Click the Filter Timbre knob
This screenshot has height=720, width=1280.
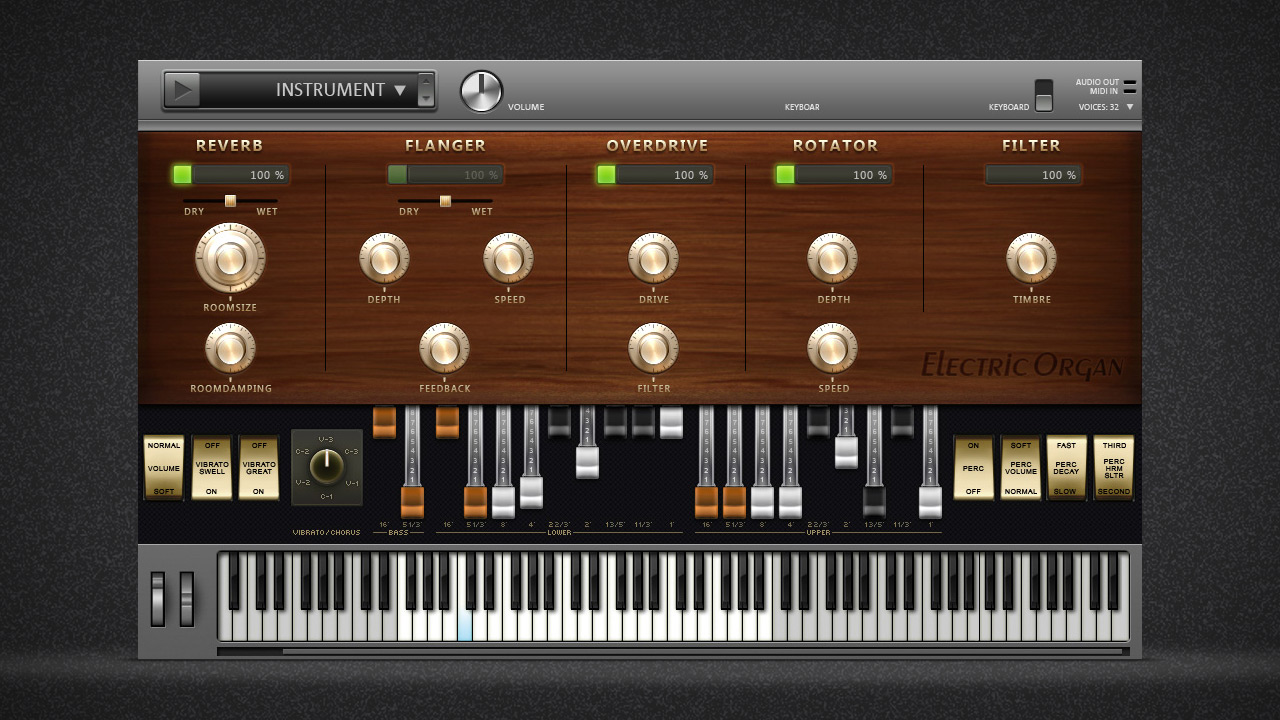1031,258
